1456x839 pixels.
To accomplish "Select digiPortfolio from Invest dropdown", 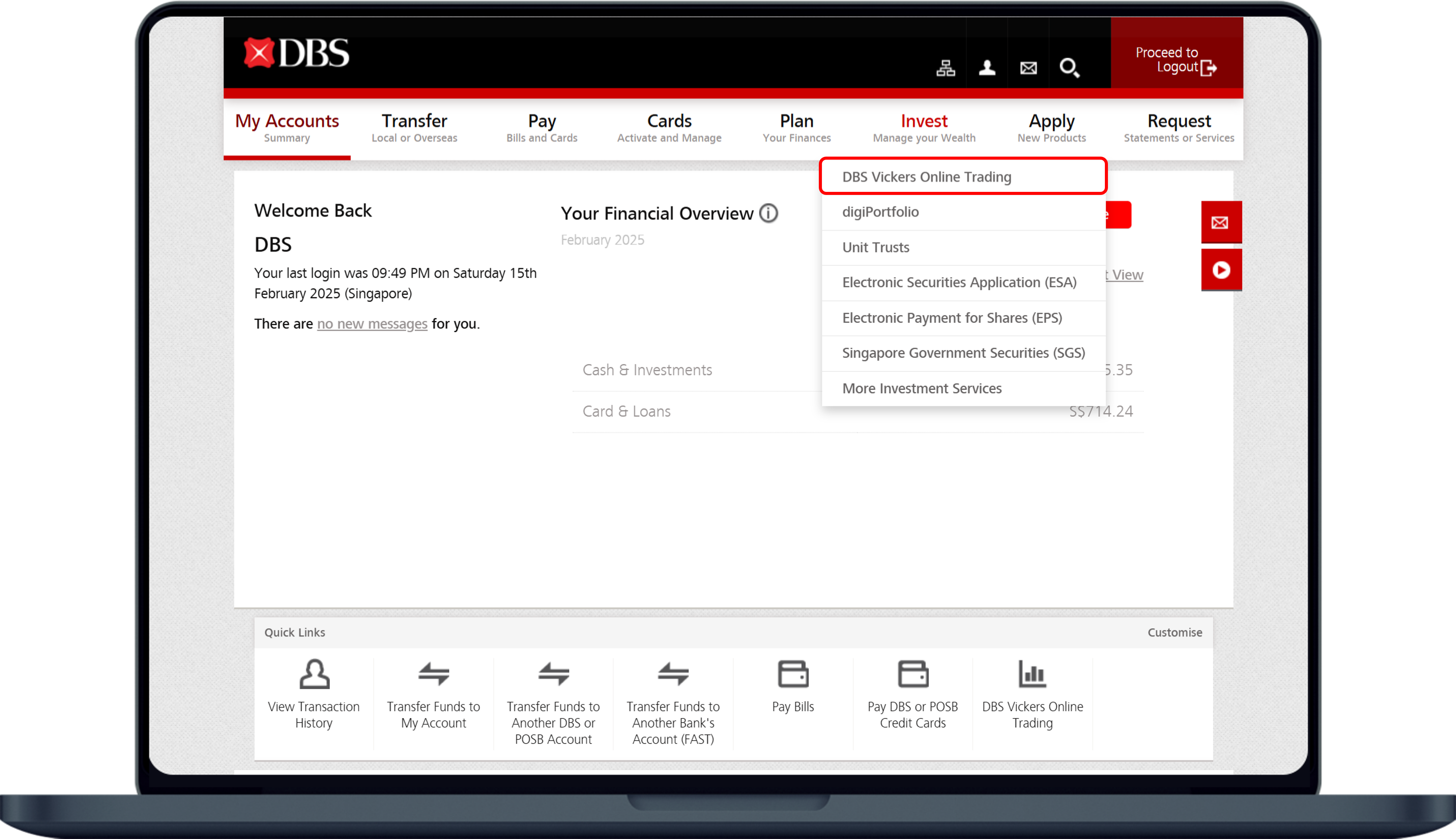I will (963, 212).
